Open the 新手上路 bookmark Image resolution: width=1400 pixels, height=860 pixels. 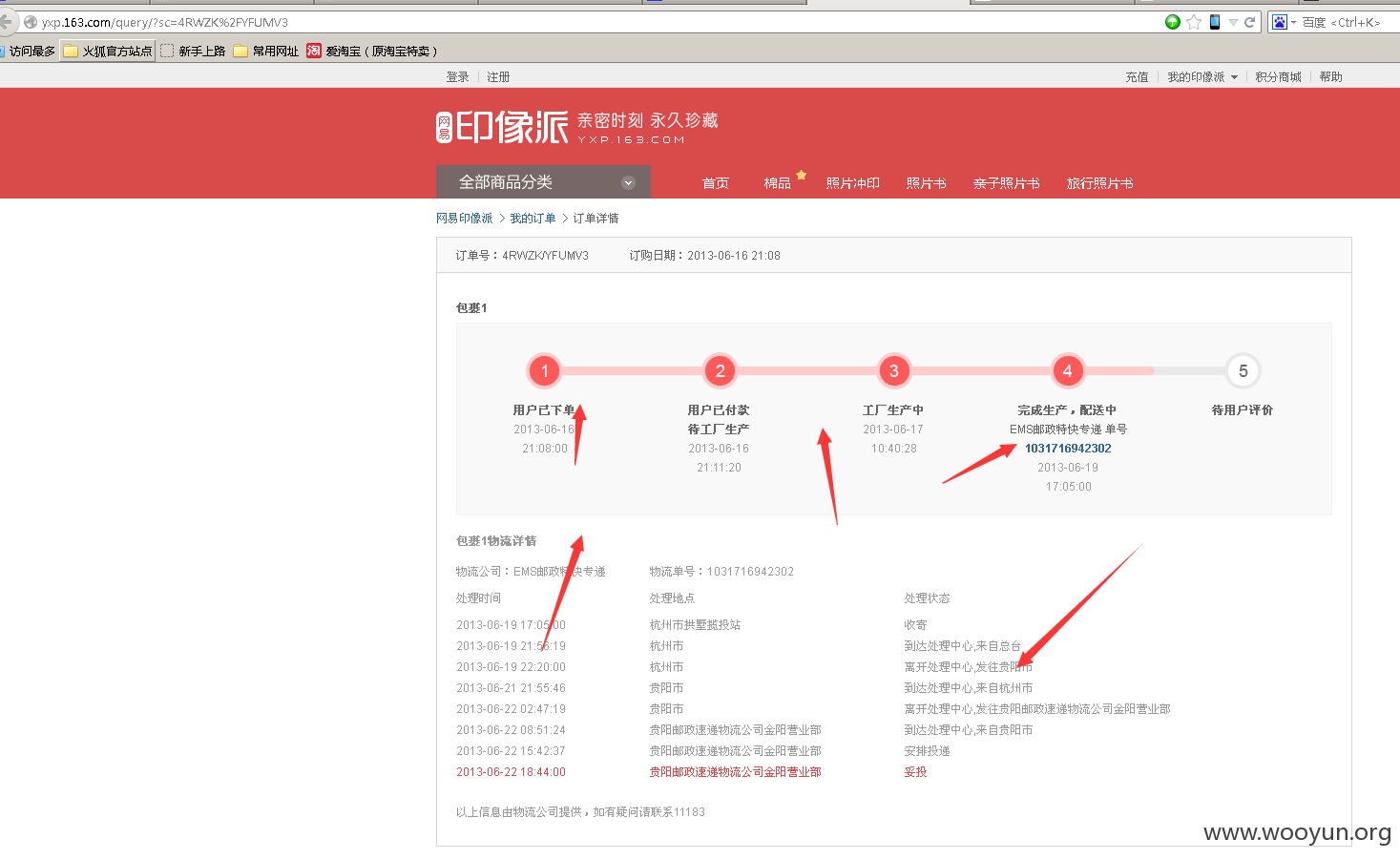click(x=194, y=52)
